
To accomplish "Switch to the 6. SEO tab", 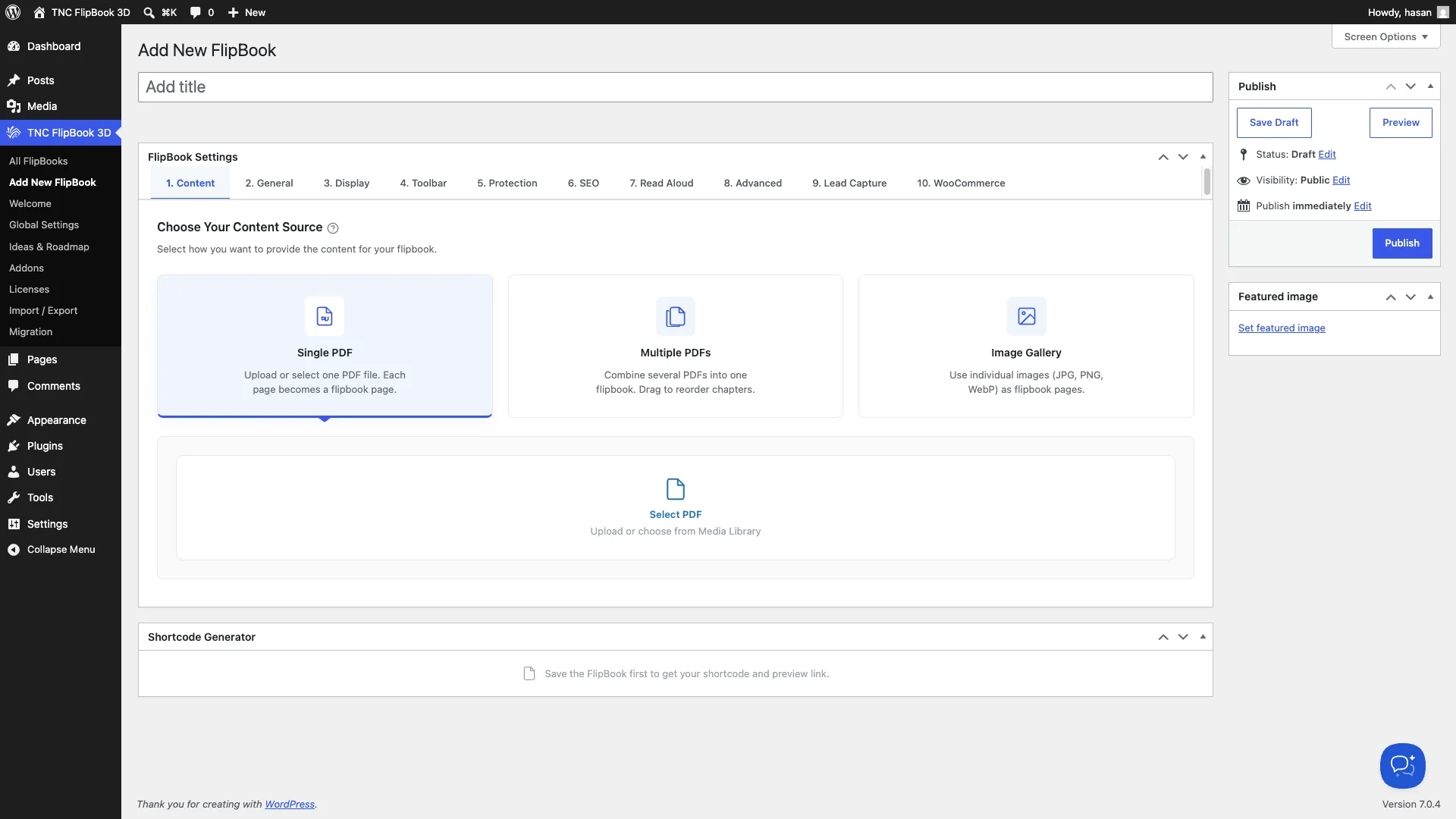I will [583, 184].
